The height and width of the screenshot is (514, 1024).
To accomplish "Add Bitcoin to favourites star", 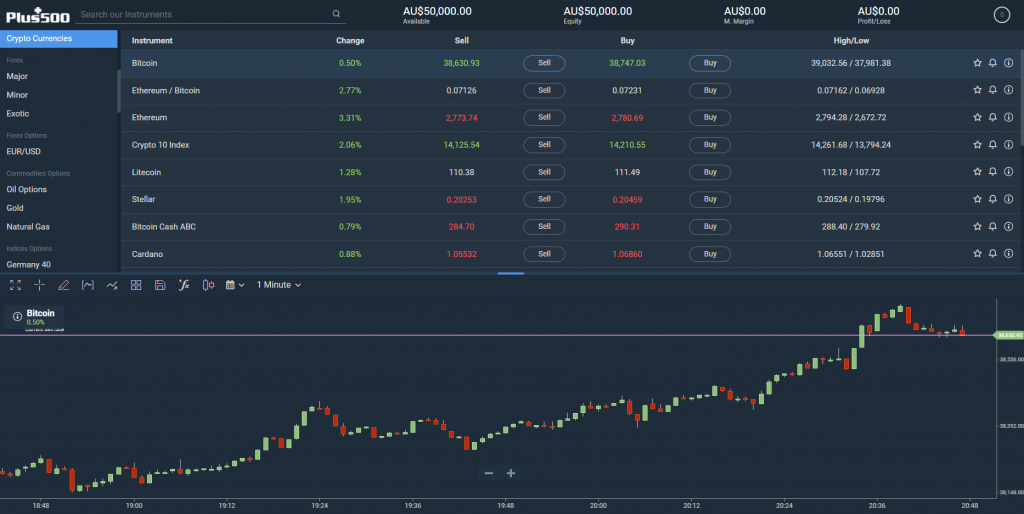I will [x=977, y=63].
